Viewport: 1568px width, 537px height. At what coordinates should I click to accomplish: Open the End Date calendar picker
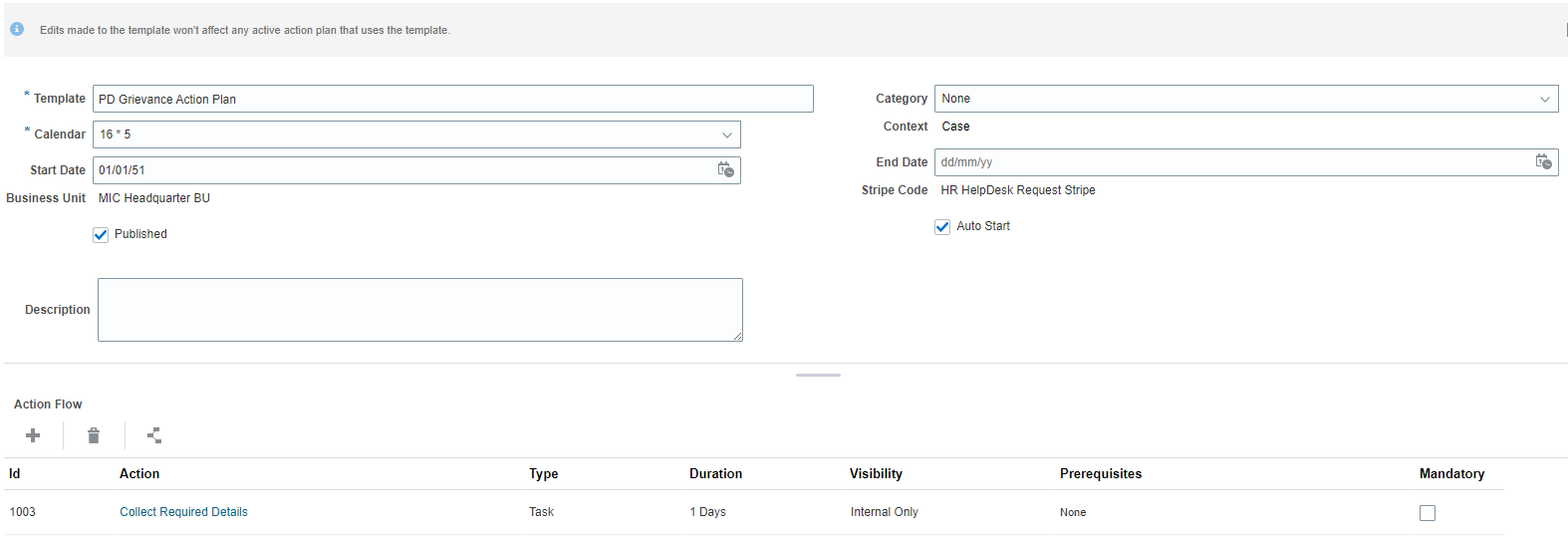coord(1543,162)
